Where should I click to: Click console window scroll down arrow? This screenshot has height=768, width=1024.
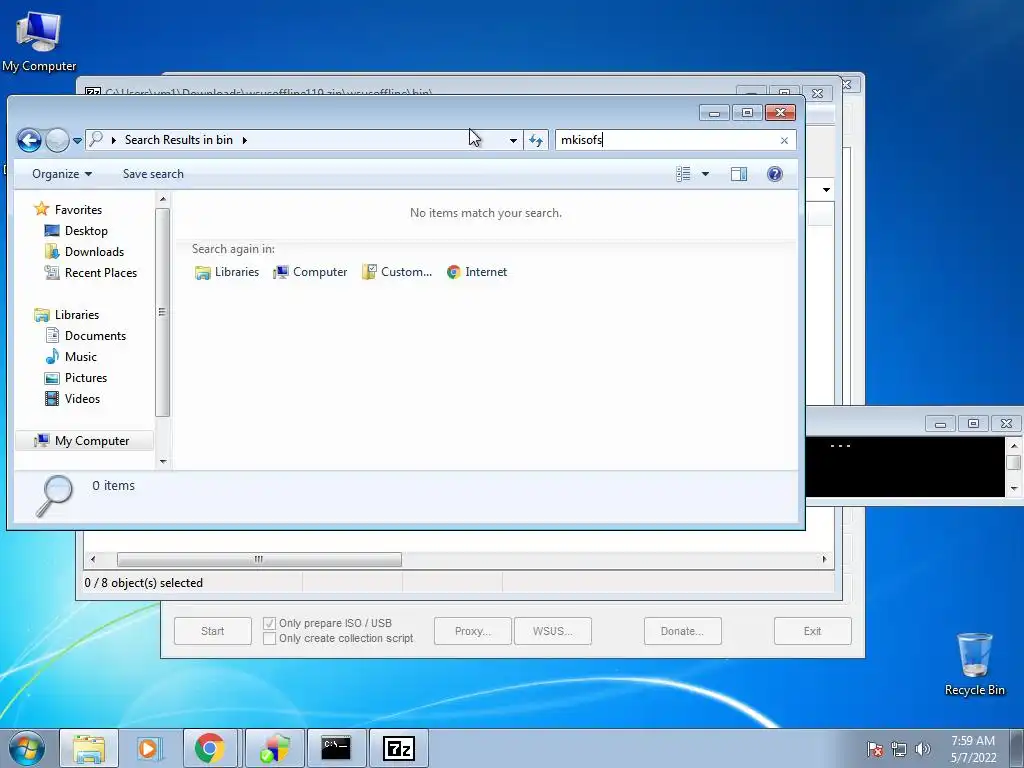1014,488
